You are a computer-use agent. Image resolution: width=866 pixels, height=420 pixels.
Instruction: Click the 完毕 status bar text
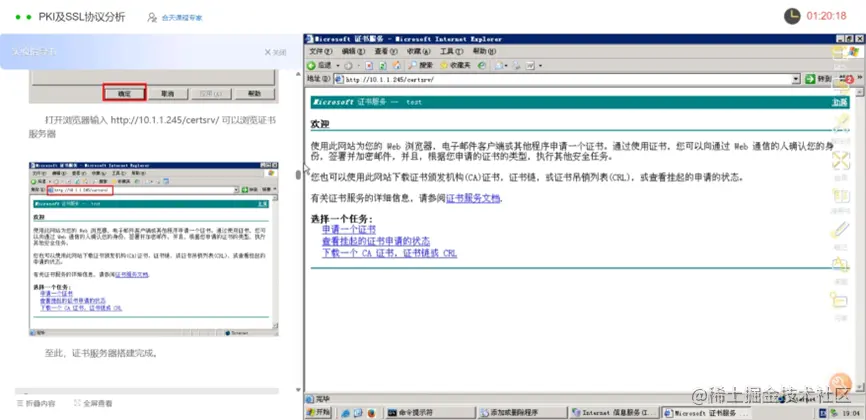(322, 399)
